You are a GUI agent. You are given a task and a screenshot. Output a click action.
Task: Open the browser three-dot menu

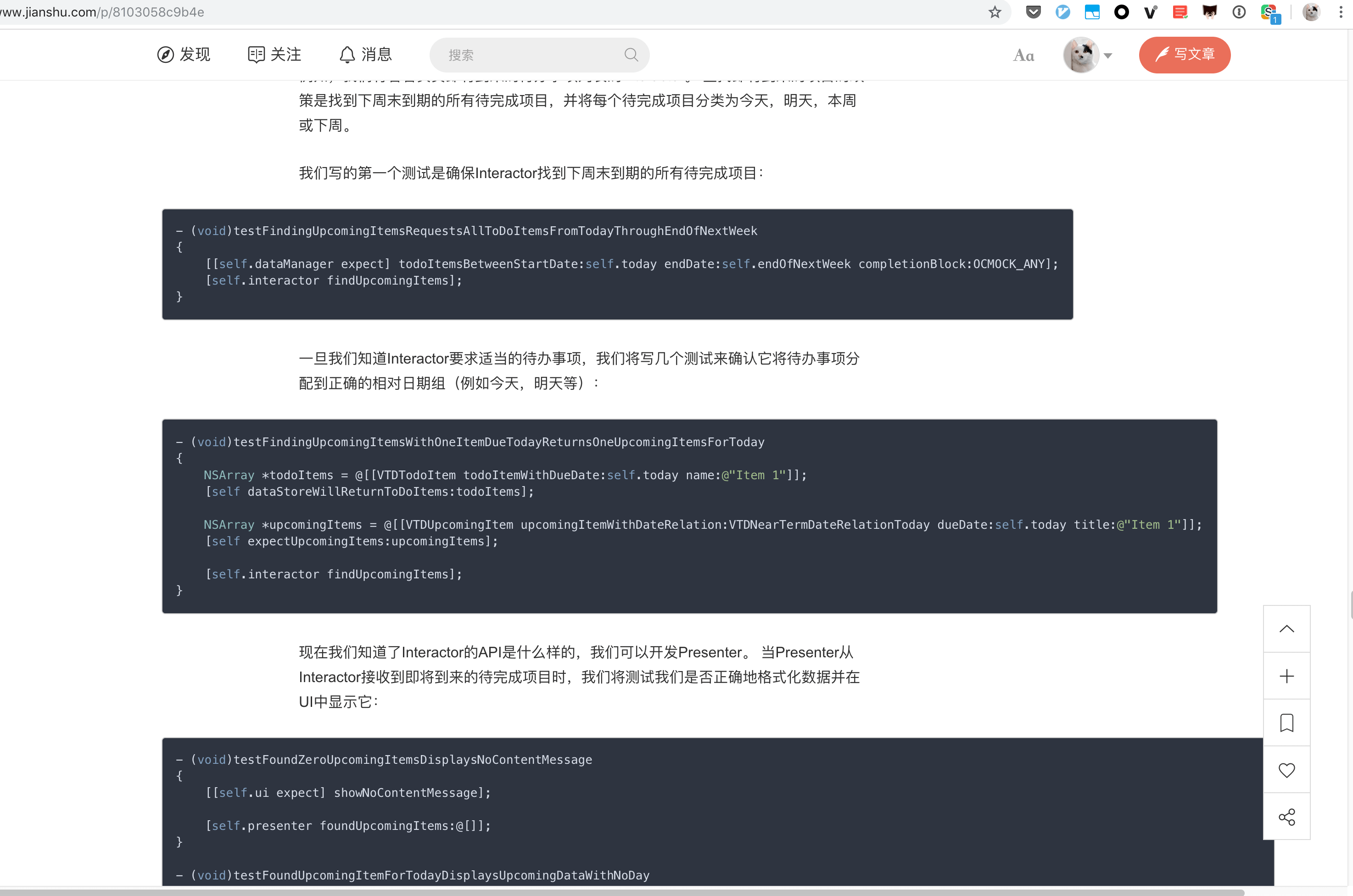tap(1341, 12)
